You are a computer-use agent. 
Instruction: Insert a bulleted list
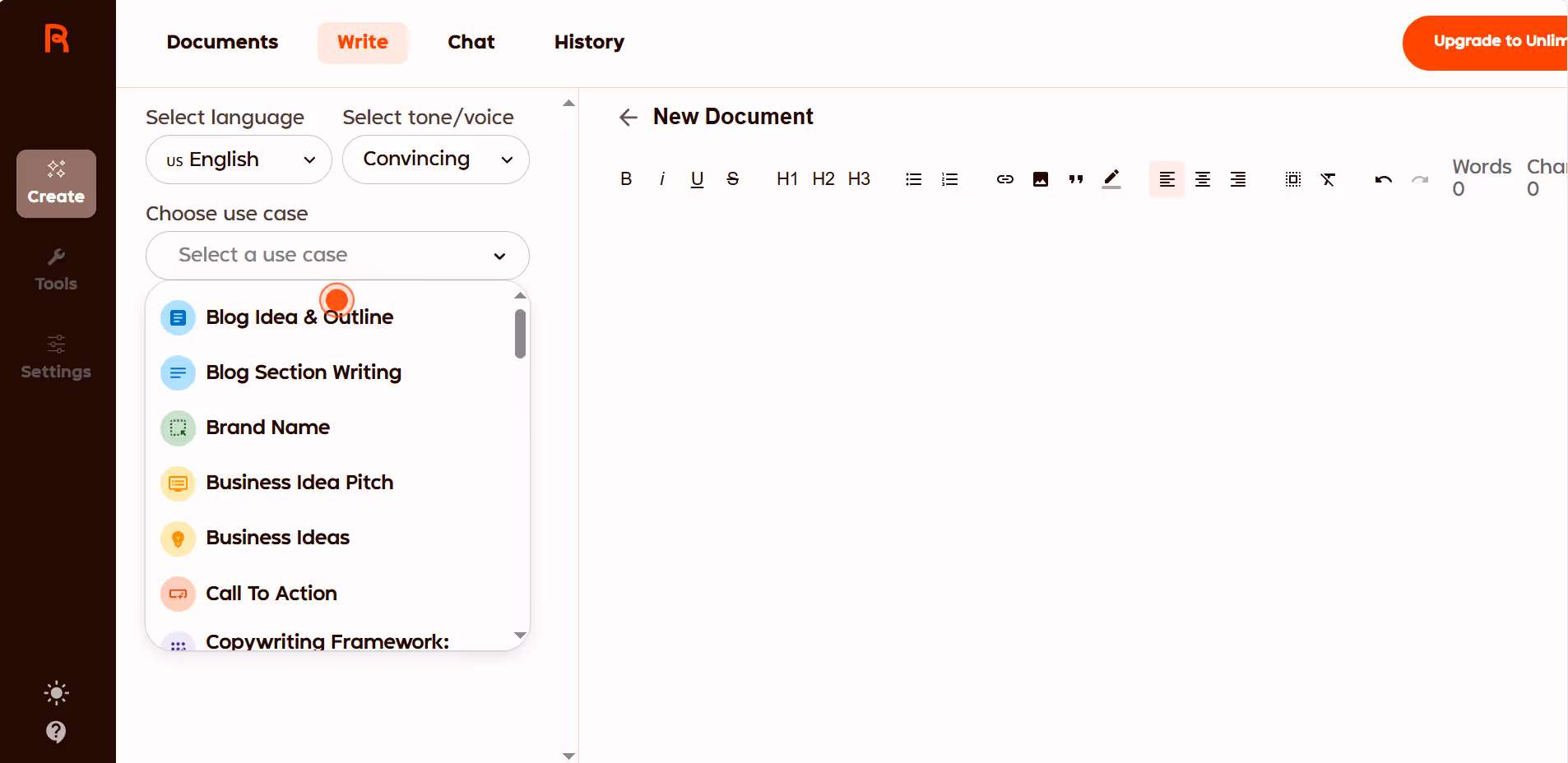[x=913, y=179]
